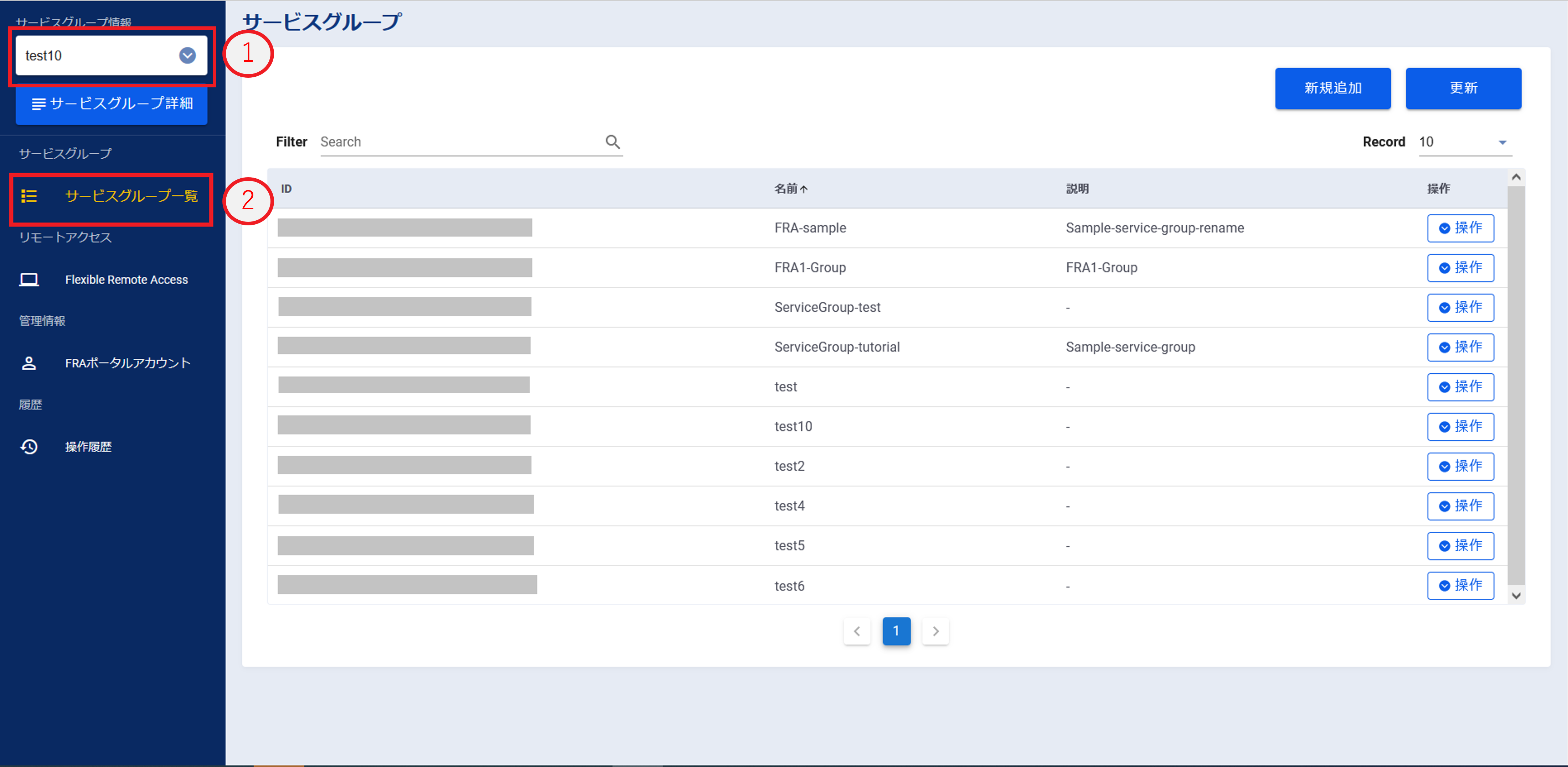
Task: Go to next page with right chevron
Action: pos(935,631)
